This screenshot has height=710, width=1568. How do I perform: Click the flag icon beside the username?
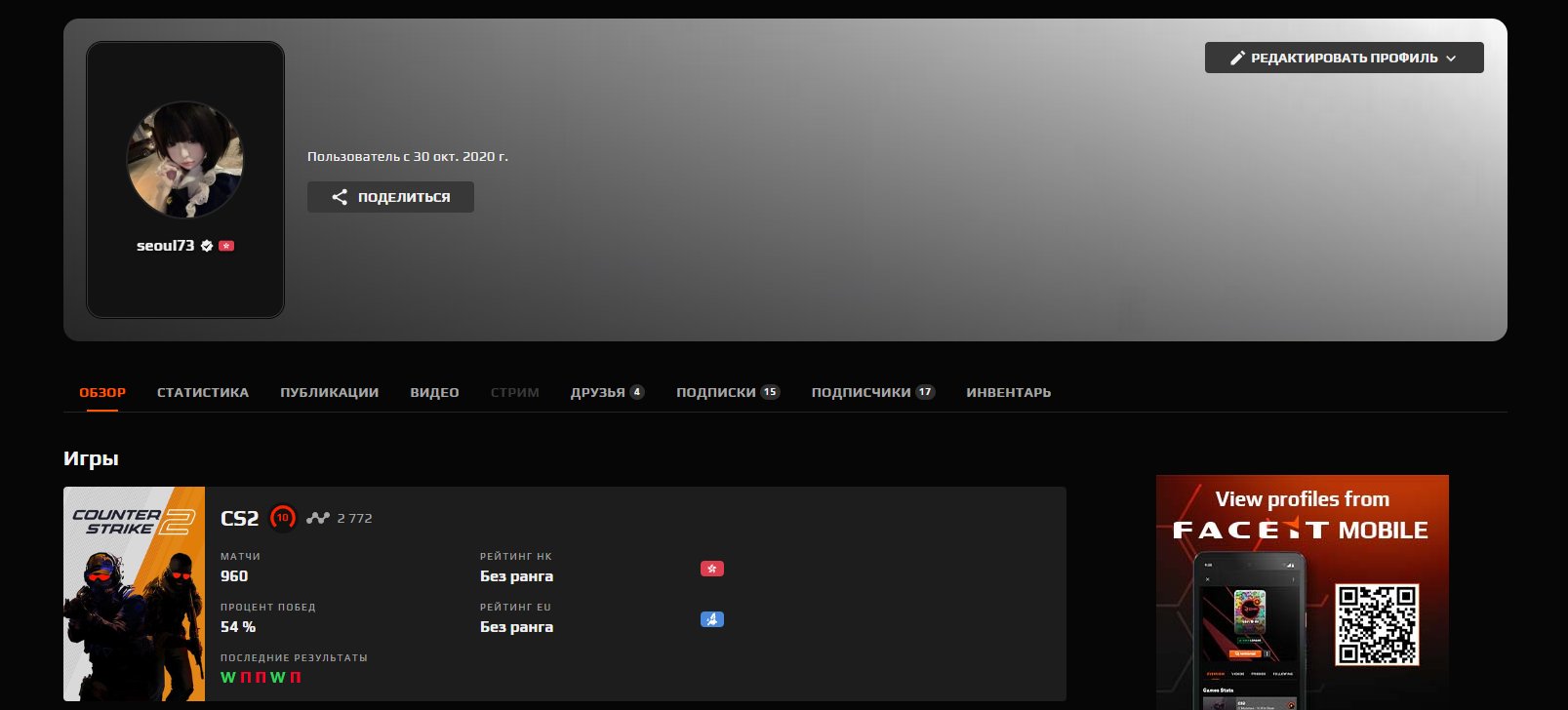click(x=226, y=246)
